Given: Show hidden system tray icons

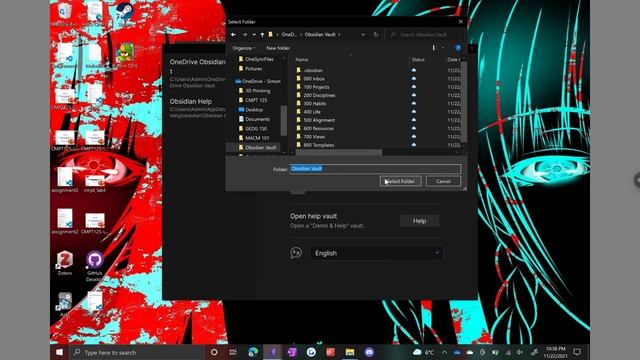Looking at the screenshot, I should [x=444, y=352].
